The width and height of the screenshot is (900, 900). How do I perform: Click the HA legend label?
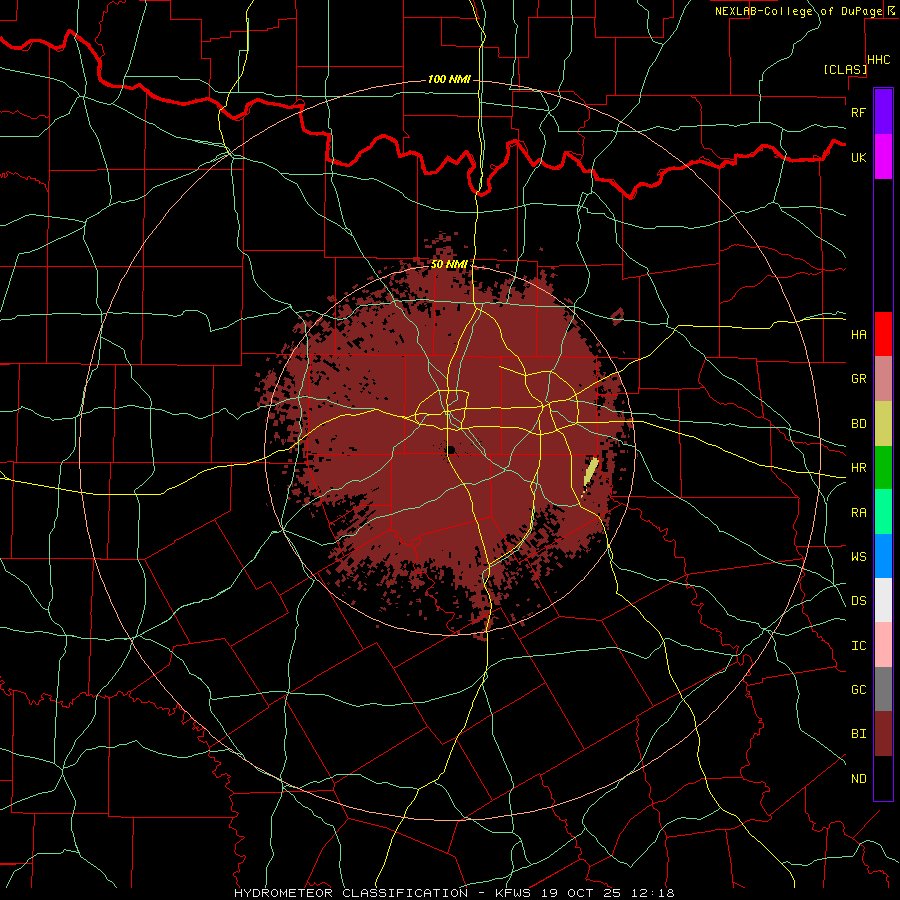click(858, 334)
